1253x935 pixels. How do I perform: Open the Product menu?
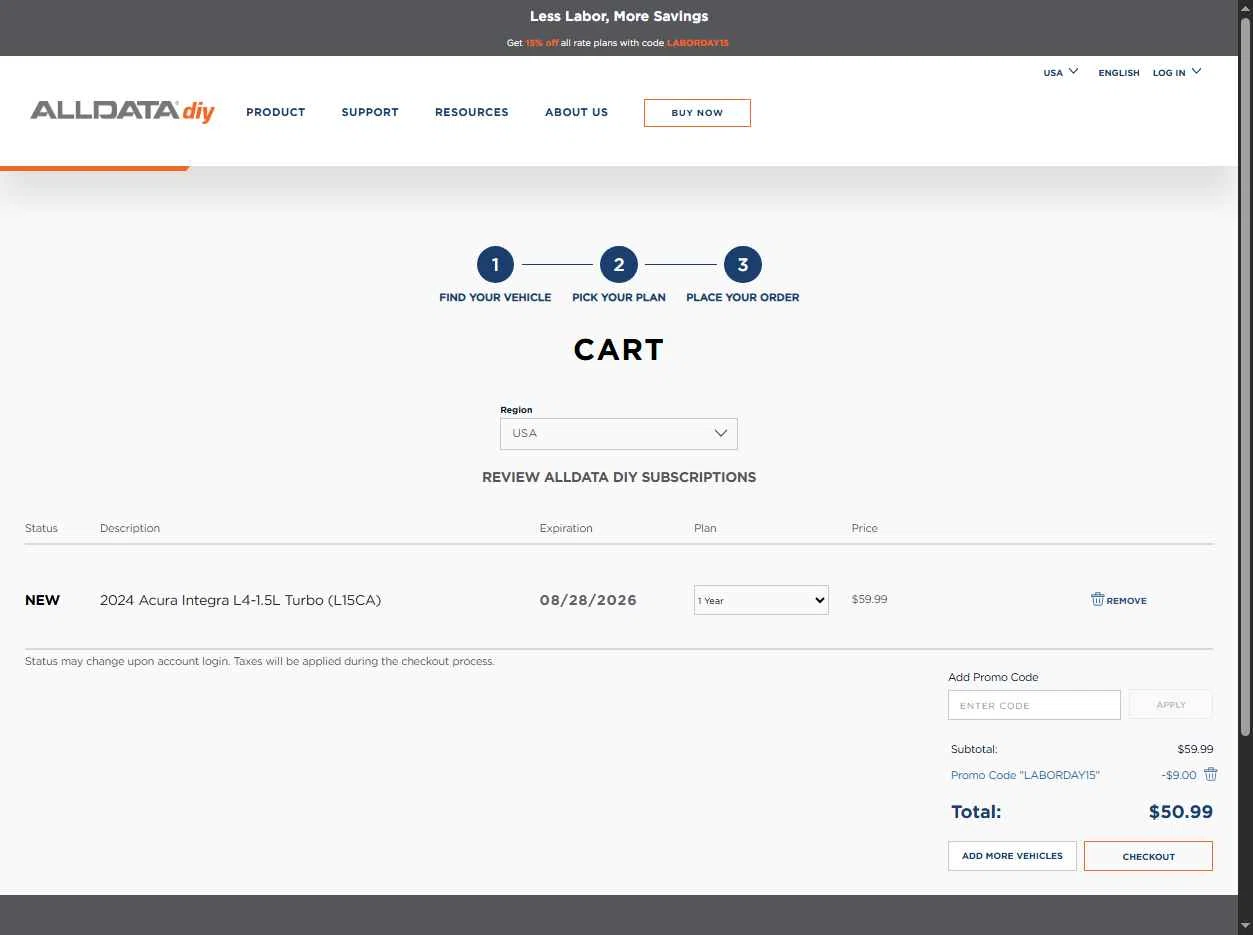point(276,112)
